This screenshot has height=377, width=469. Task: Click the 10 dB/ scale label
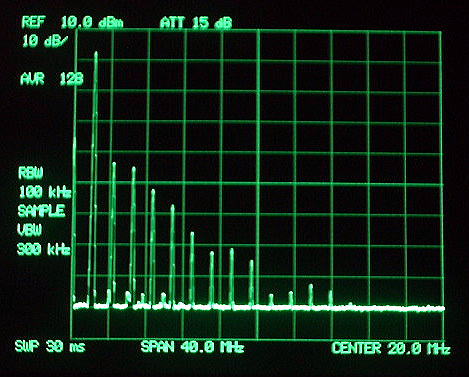[45, 41]
